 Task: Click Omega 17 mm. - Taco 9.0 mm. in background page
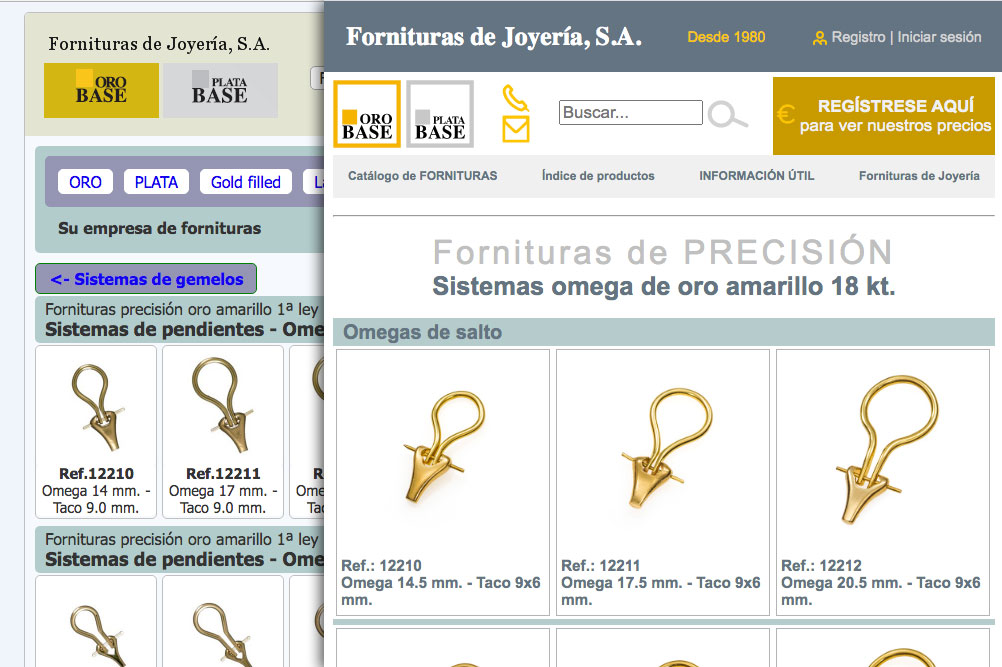tap(223, 500)
